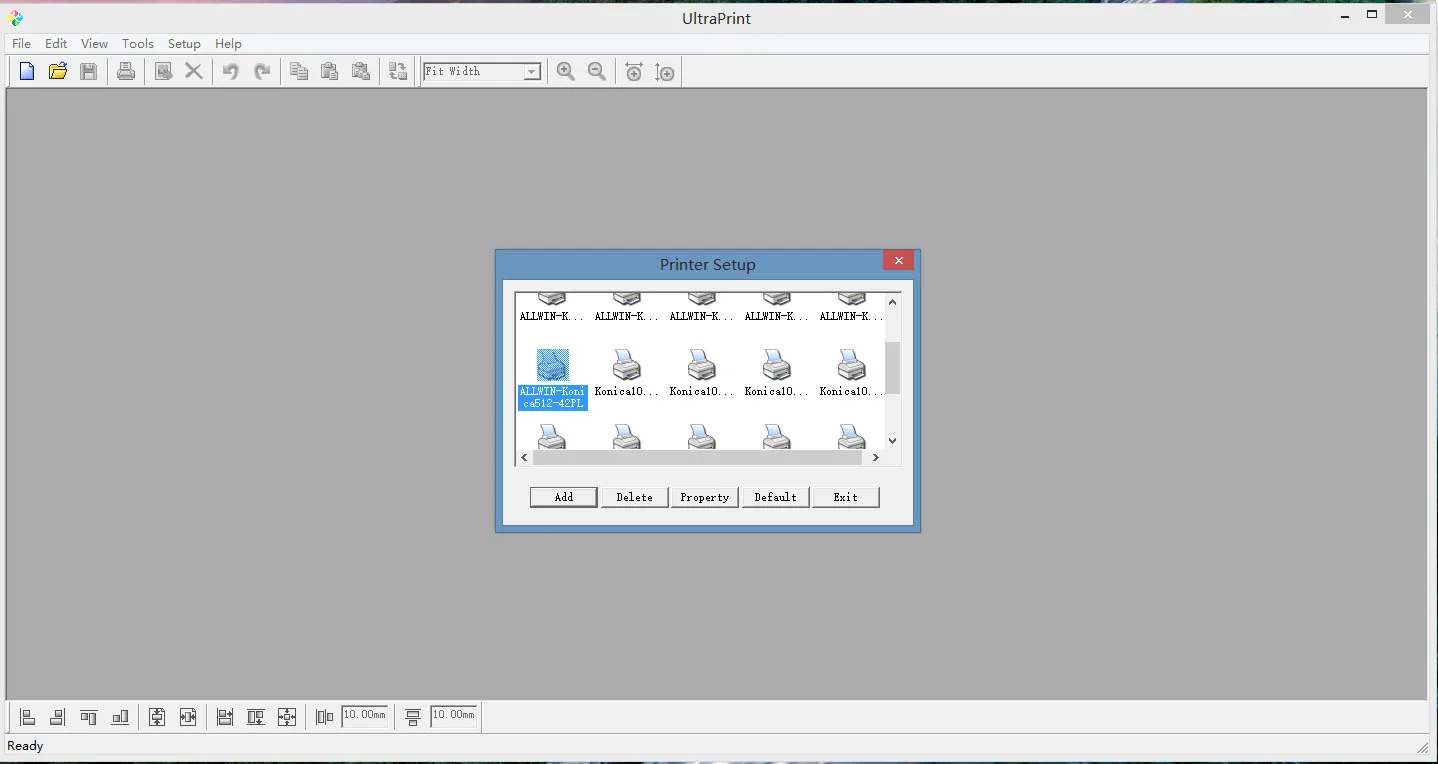This screenshot has width=1438, height=764.
Task: Click the Print icon in the toolbar
Action: (x=126, y=71)
